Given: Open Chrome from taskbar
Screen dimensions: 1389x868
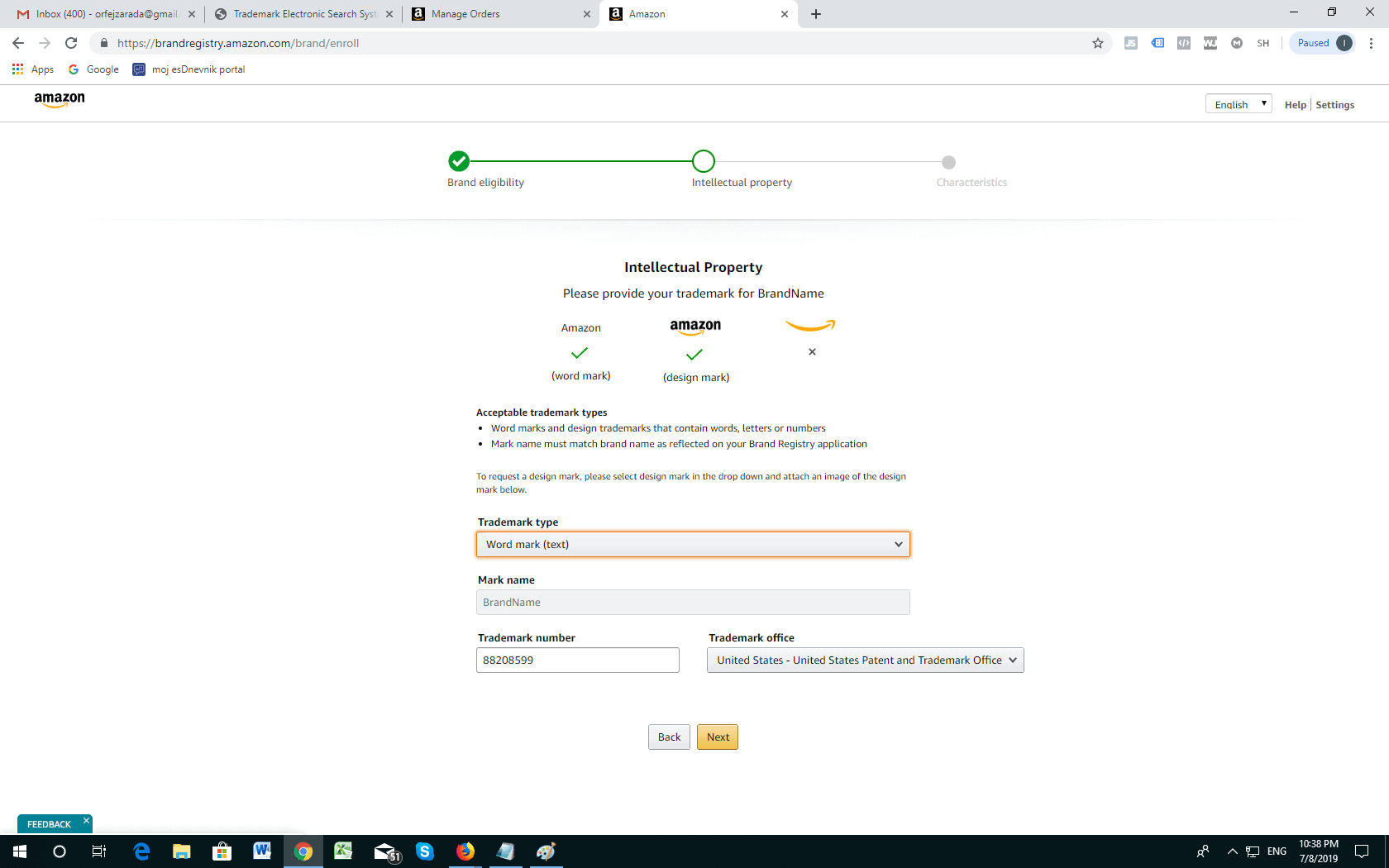Looking at the screenshot, I should [x=303, y=851].
